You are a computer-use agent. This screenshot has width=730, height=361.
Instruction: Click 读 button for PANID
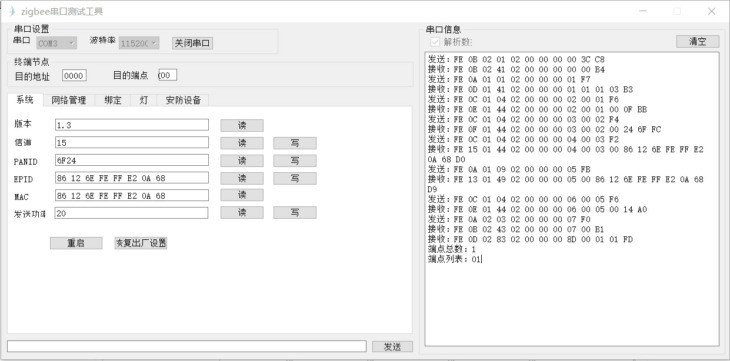[242, 161]
